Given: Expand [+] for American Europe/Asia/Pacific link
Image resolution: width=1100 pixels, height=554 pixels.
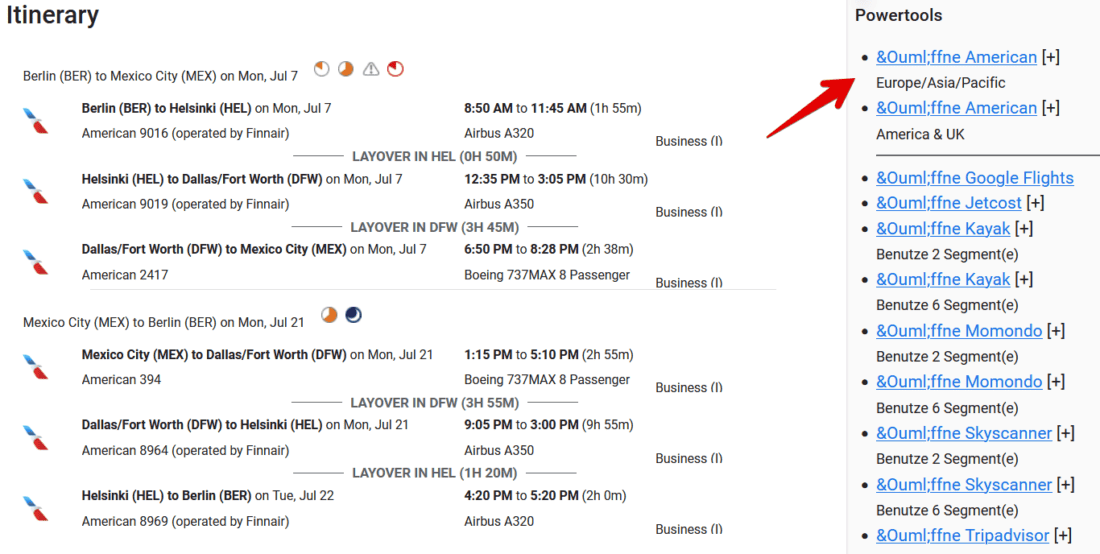Looking at the screenshot, I should [x=1050, y=57].
